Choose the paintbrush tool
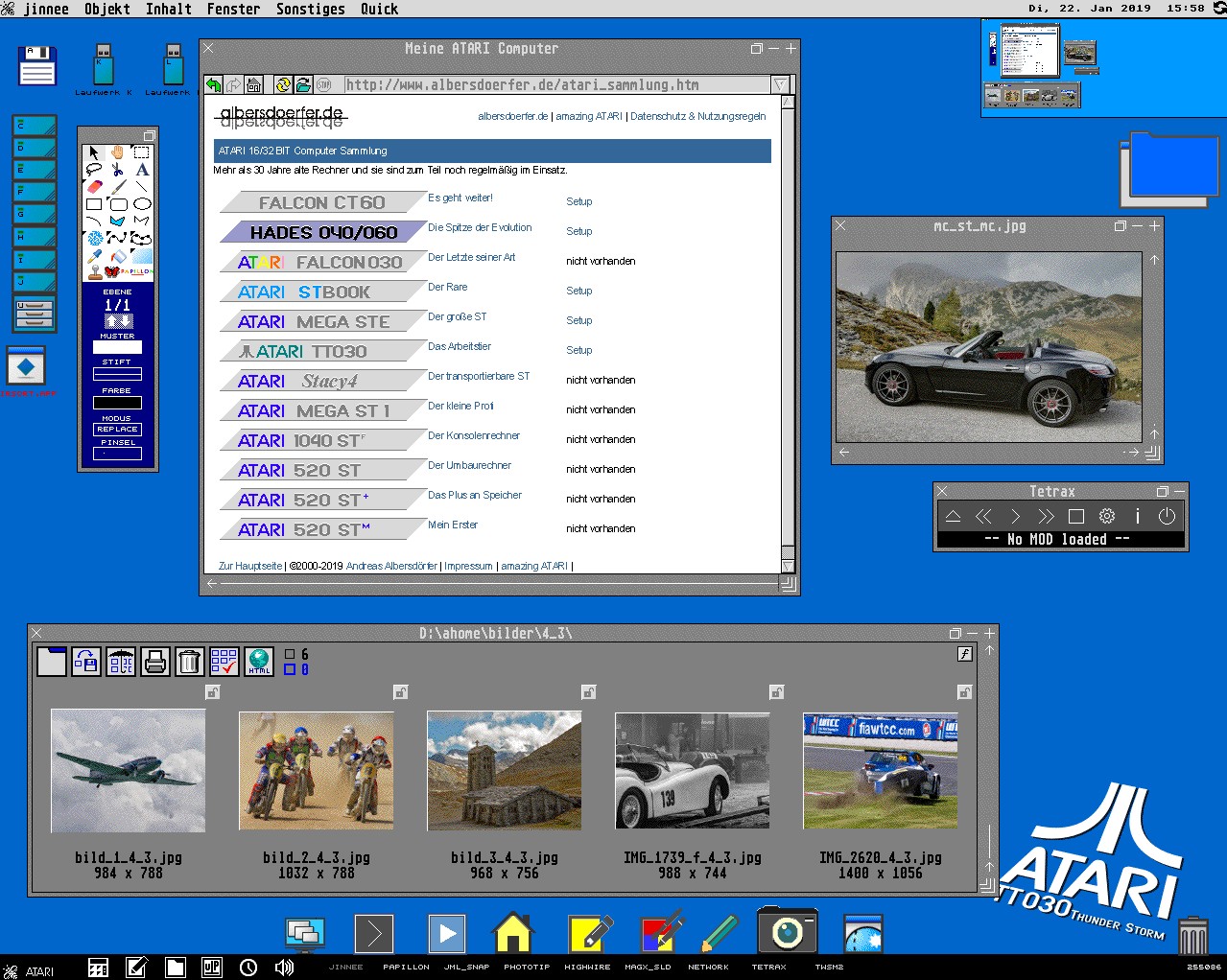Image resolution: width=1227 pixels, height=980 pixels. click(117, 187)
